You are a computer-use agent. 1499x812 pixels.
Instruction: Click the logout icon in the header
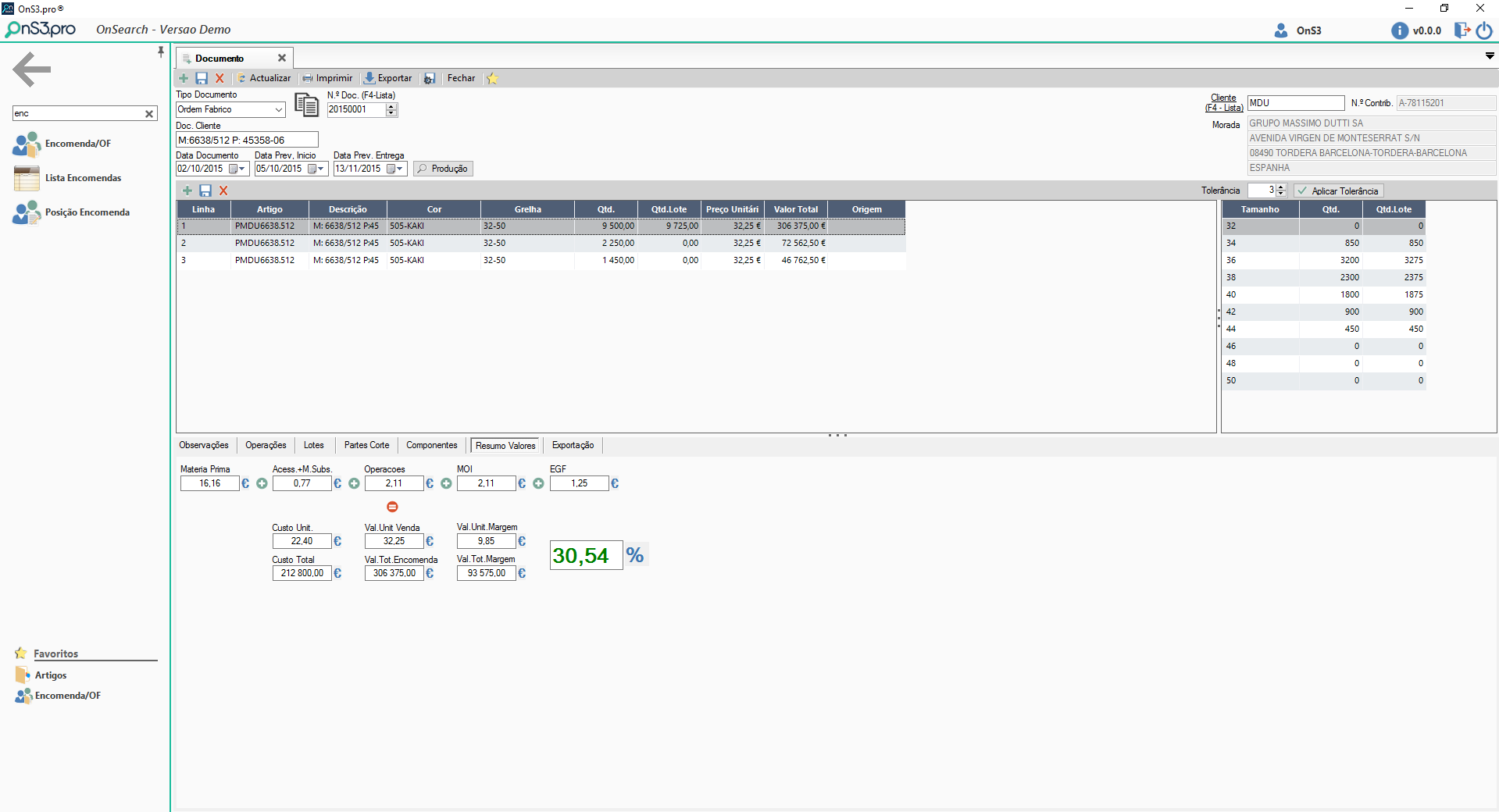[1462, 30]
